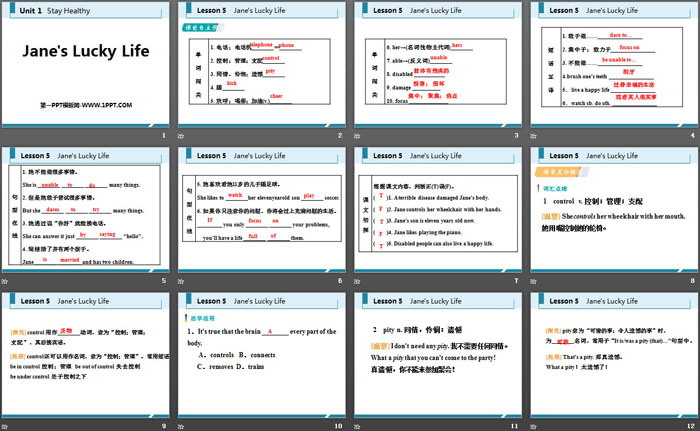Click the slide number label "12"
This screenshot has height=431, width=700.
point(691,426)
